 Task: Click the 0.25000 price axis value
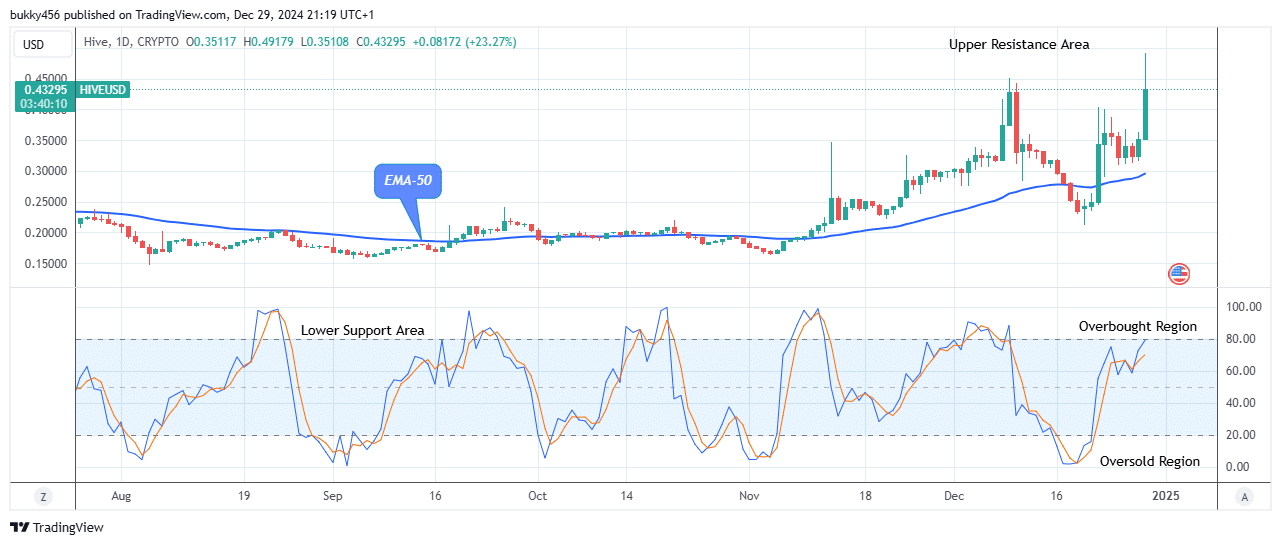48,202
